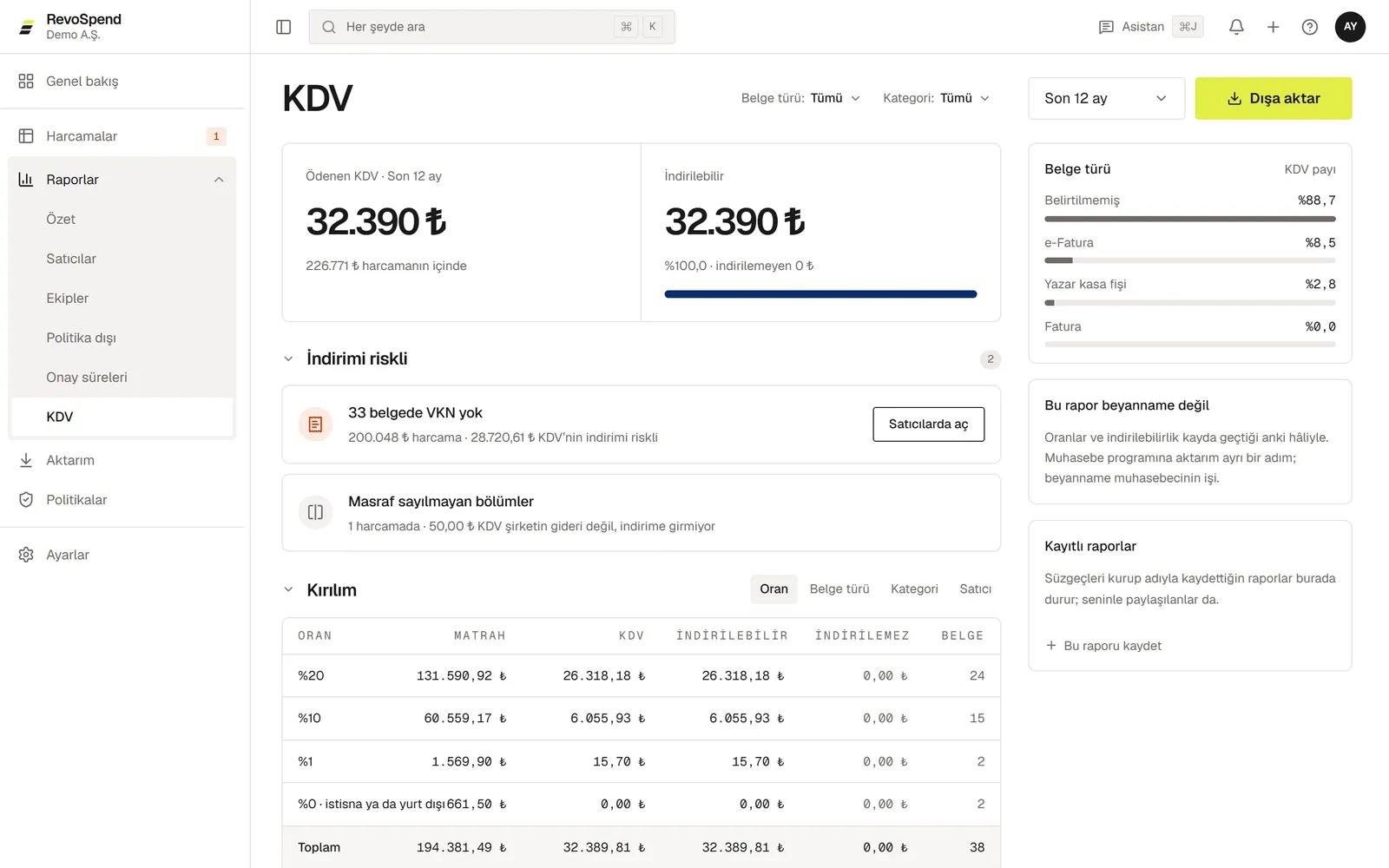
Task: Collapse İndirimi riskli section
Action: coord(288,358)
